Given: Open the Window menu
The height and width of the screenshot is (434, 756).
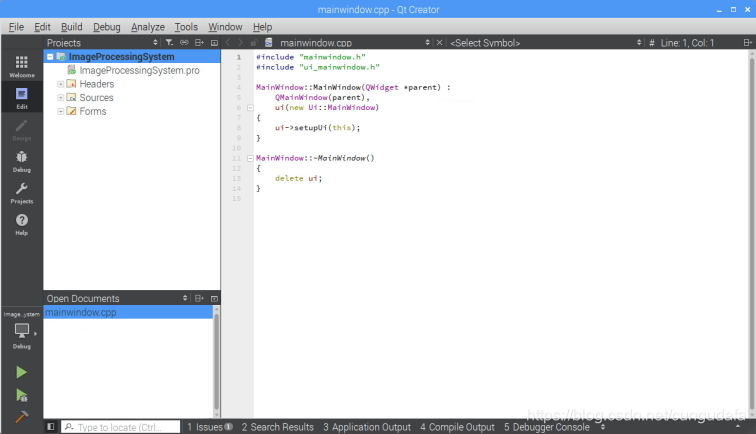Looking at the screenshot, I should pyautogui.click(x=225, y=27).
